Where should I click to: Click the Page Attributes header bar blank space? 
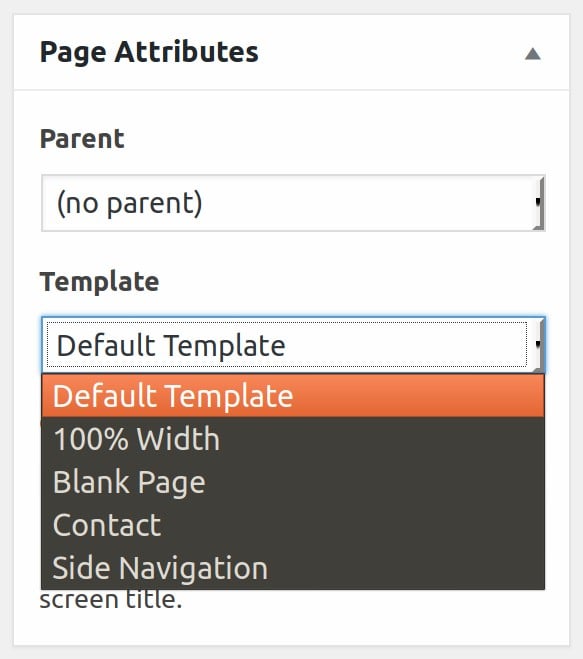tap(391, 53)
